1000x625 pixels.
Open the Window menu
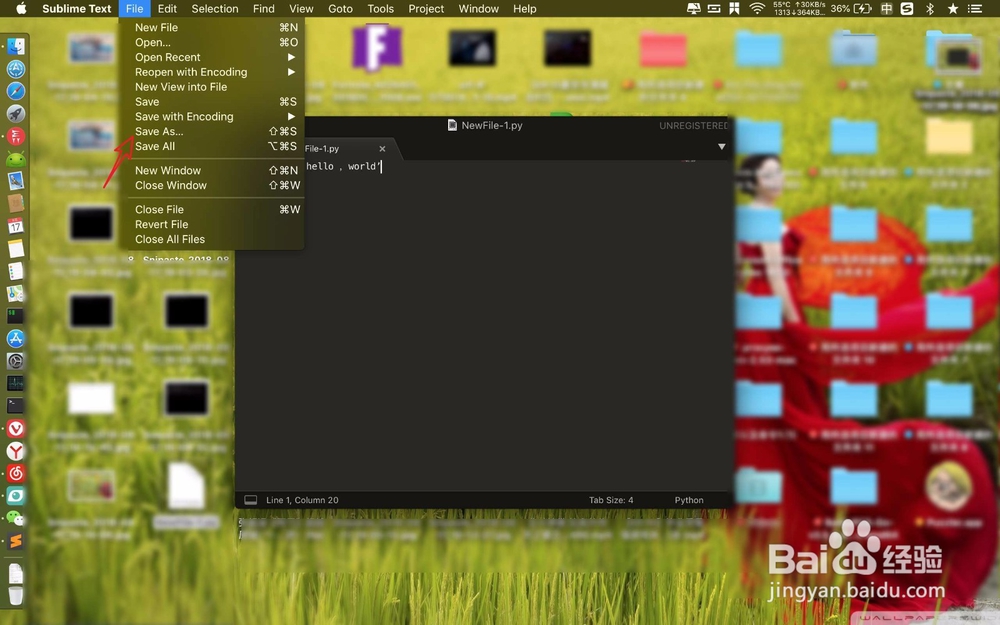coord(478,8)
